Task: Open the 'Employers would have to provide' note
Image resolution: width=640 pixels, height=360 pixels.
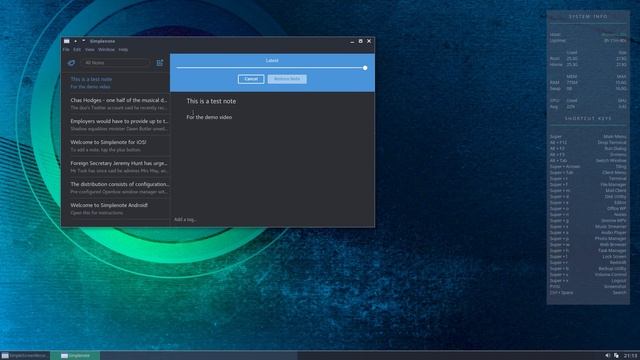Action: click(x=116, y=124)
